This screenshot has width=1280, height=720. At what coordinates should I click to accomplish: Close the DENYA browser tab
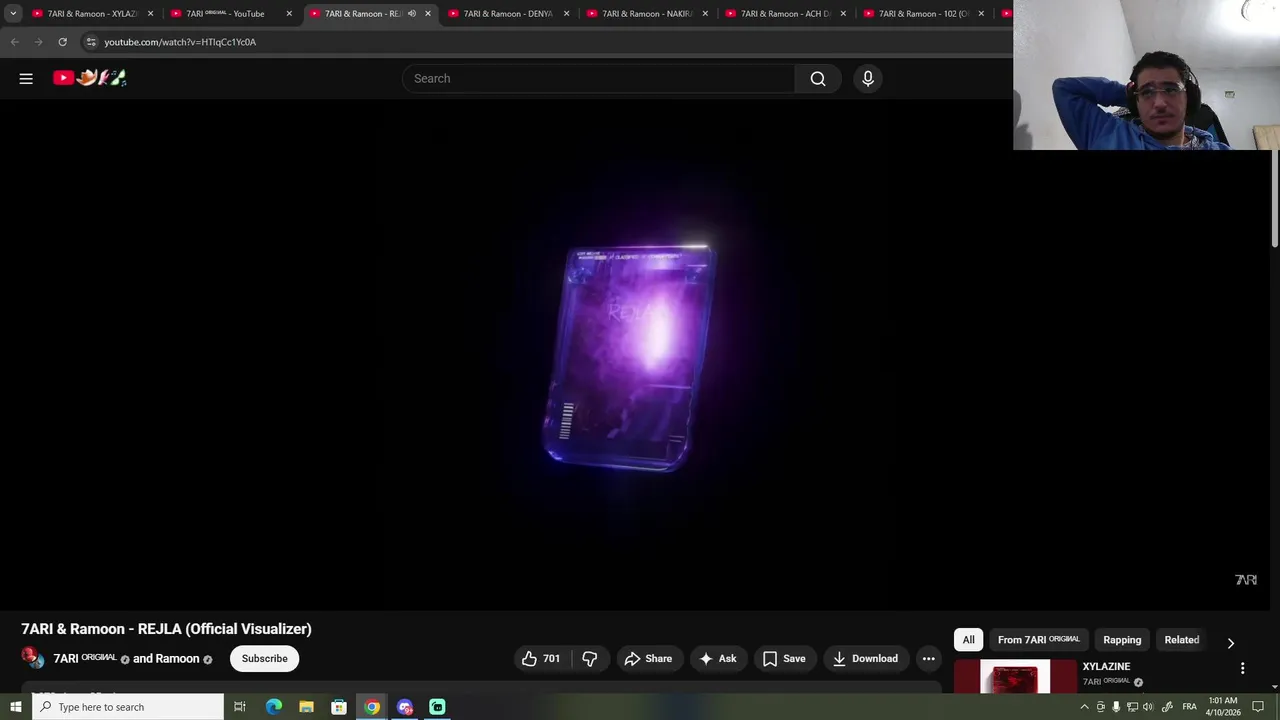567,14
